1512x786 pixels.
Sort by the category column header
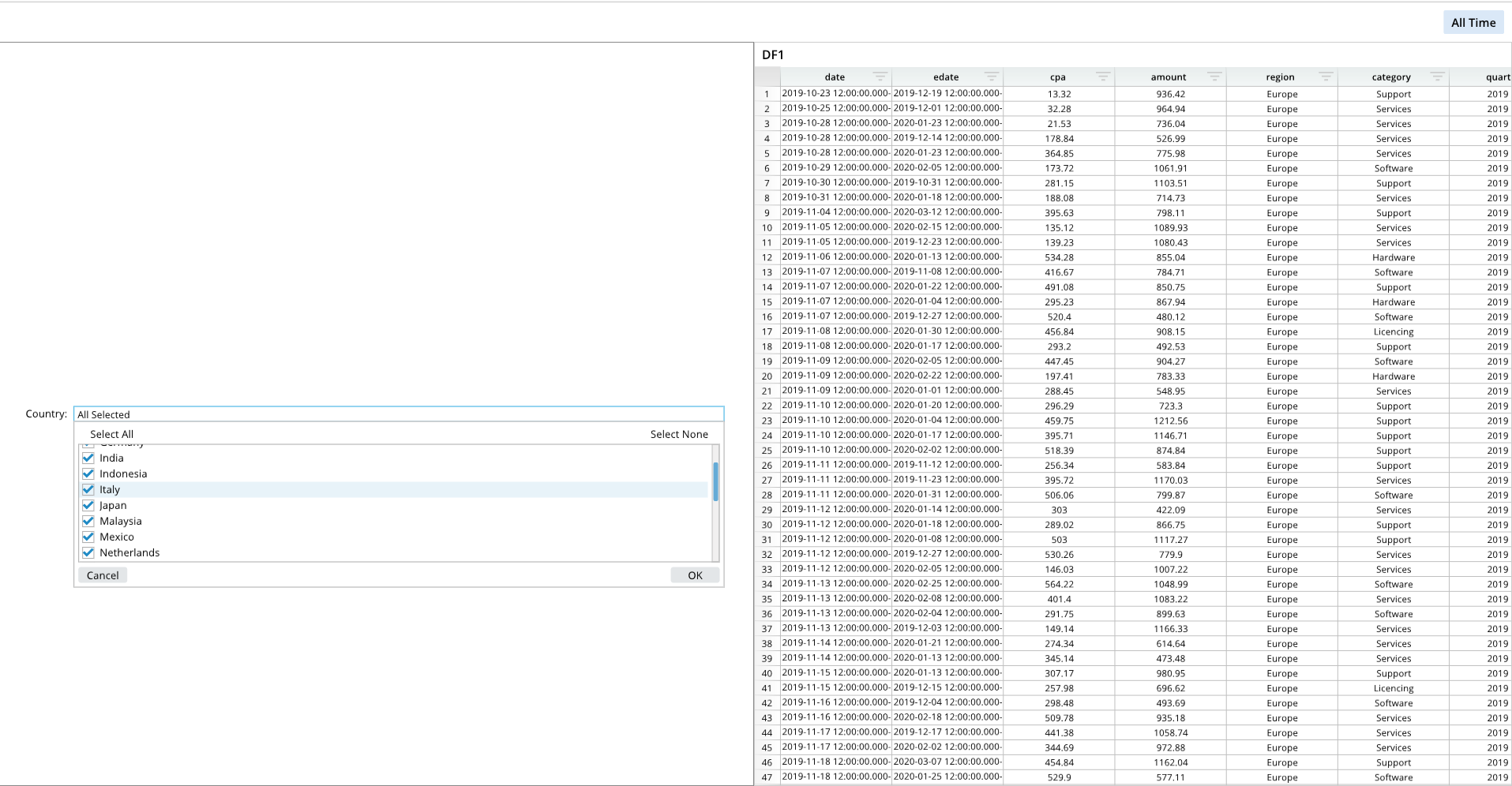point(1391,77)
